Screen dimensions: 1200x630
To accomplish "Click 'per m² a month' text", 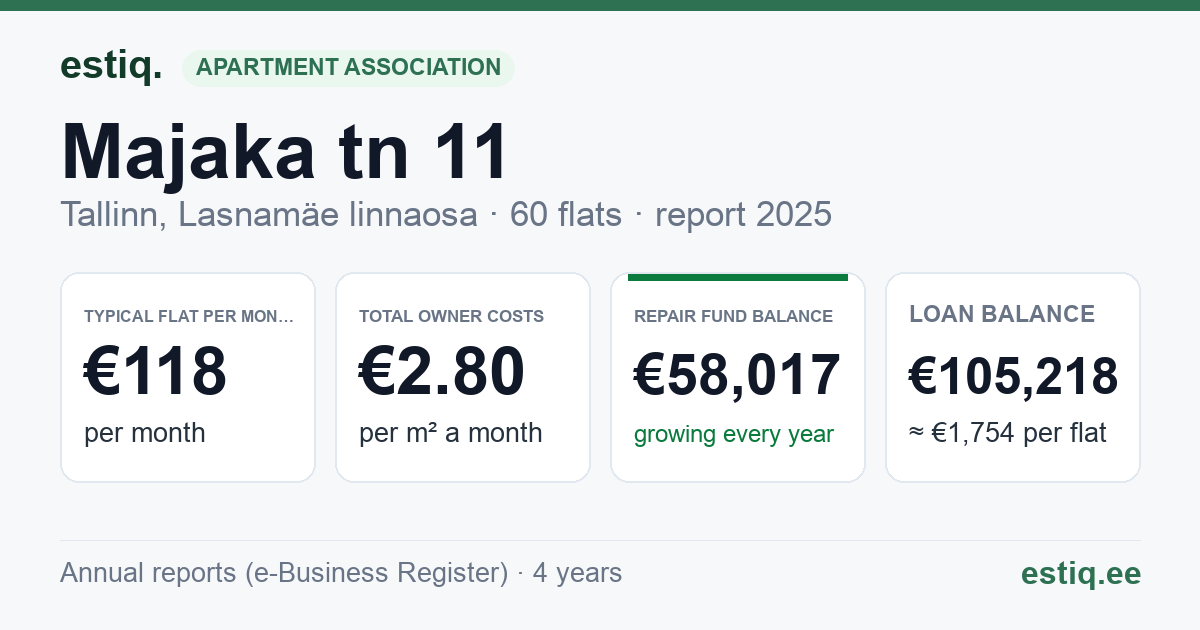I will 451,433.
